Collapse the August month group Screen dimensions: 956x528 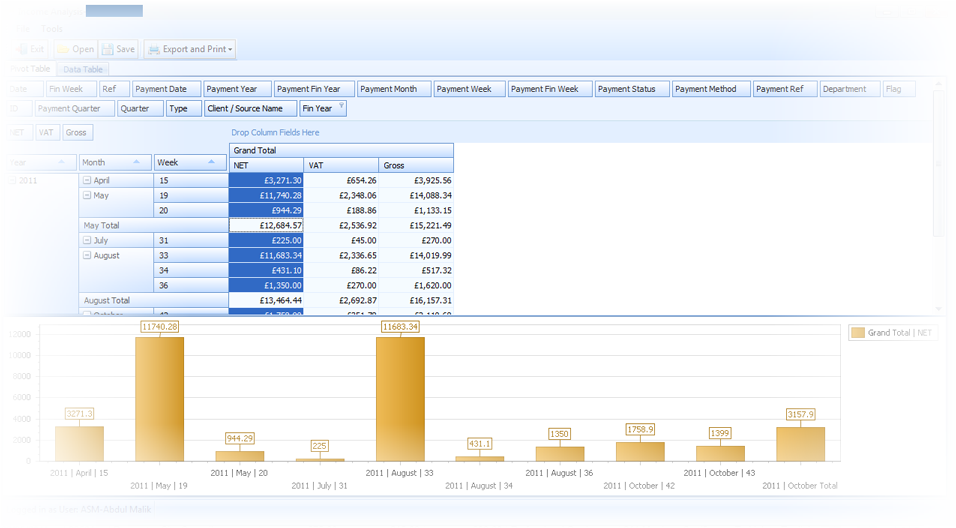pos(87,256)
